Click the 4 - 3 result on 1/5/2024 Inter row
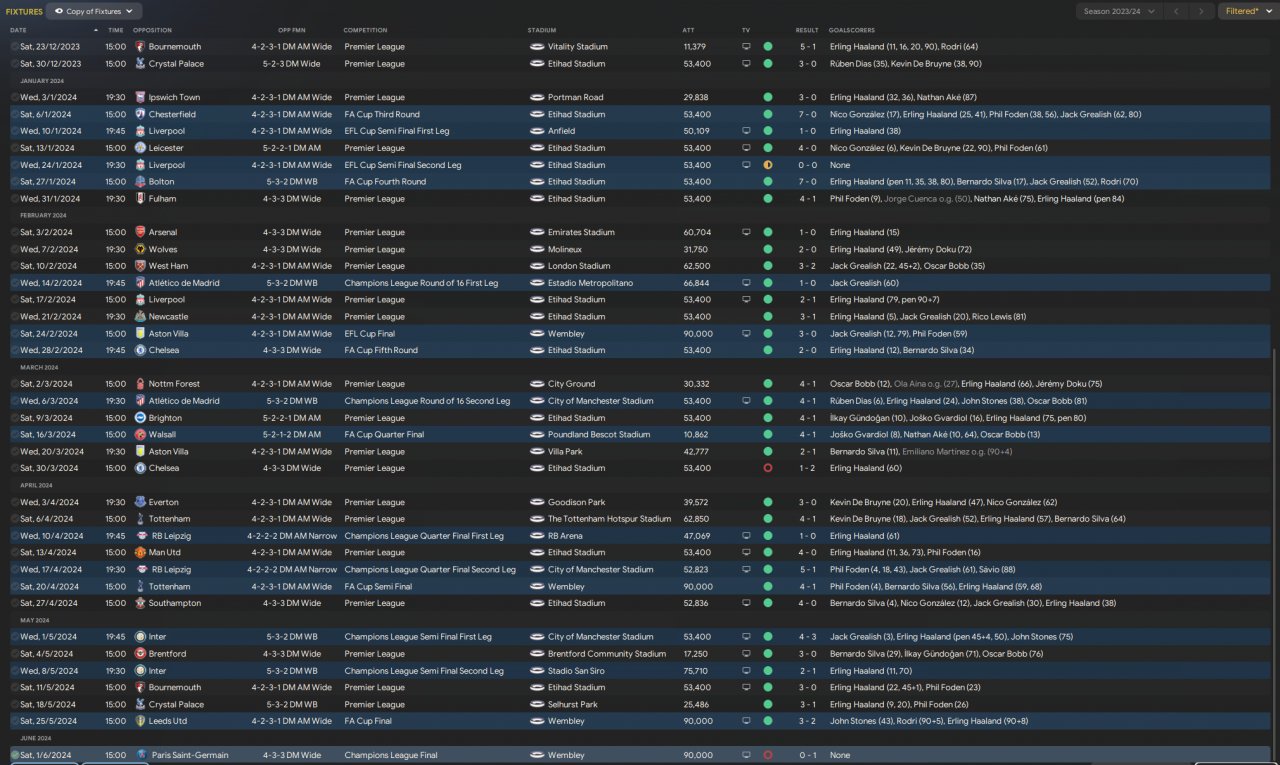Image resolution: width=1280 pixels, height=765 pixels. (808, 637)
